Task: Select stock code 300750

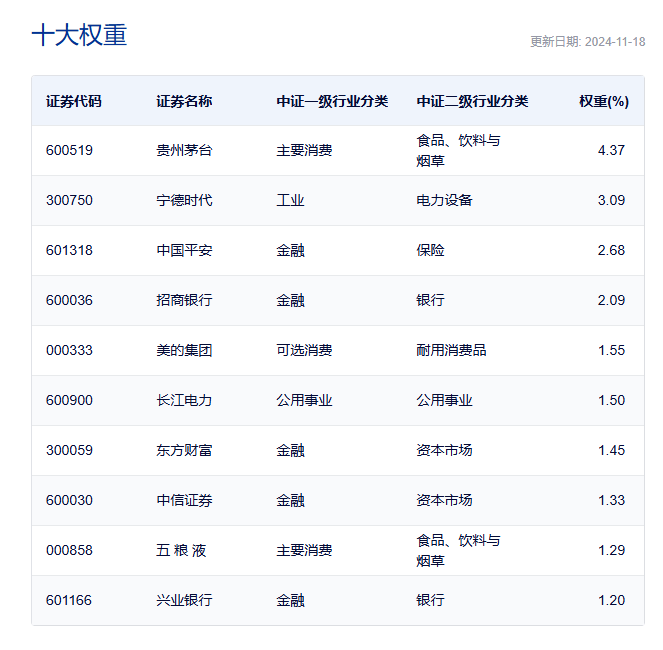Action: [x=69, y=200]
